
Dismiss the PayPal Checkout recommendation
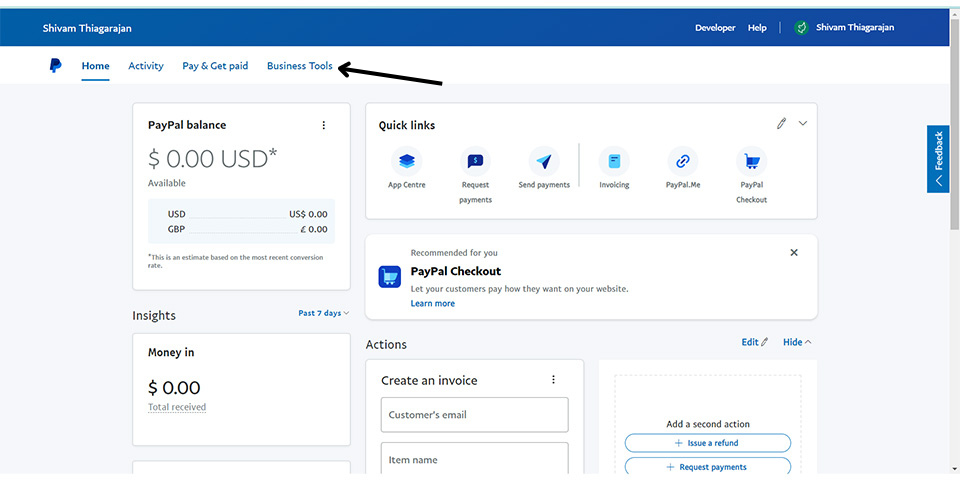(x=794, y=253)
